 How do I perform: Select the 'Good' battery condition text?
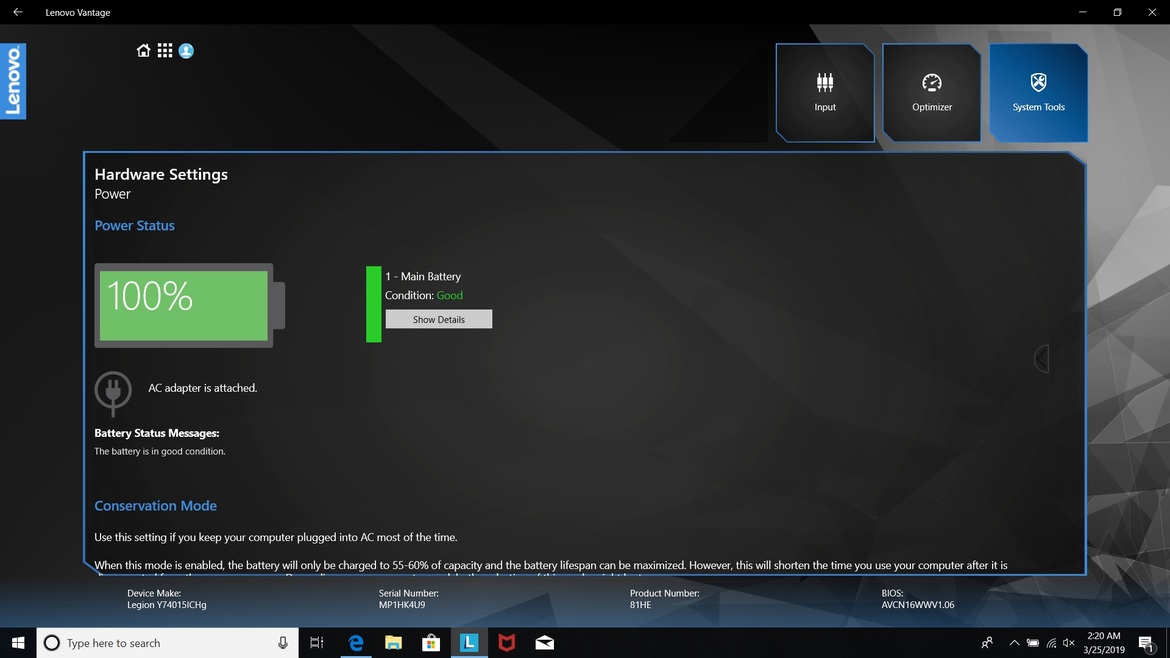click(x=449, y=295)
